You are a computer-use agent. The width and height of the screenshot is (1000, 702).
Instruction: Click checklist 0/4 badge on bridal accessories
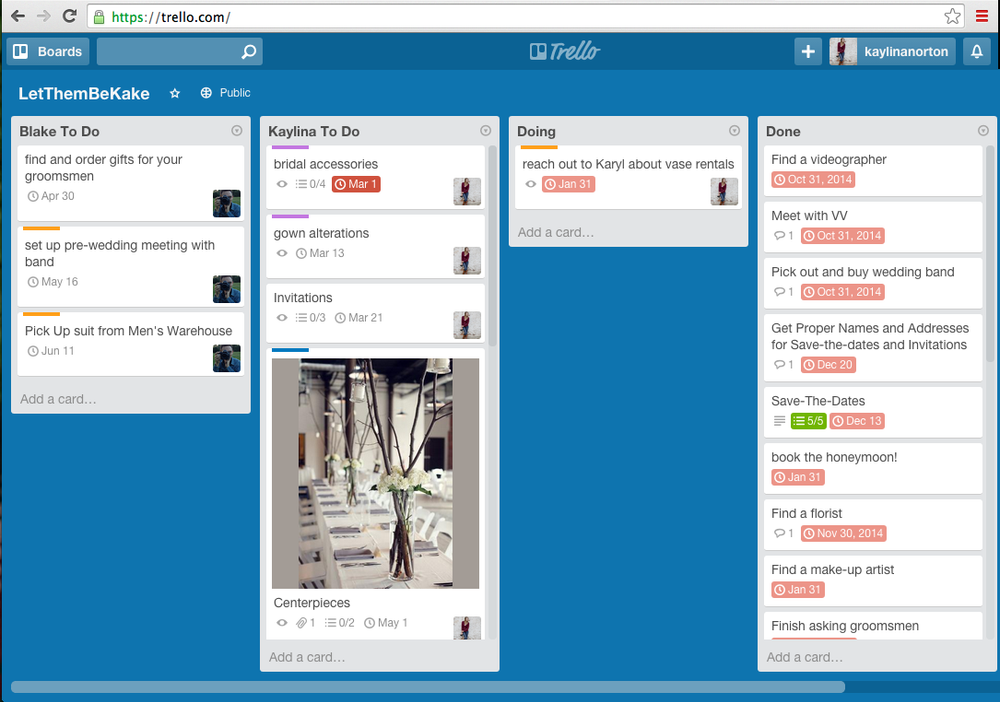click(311, 184)
